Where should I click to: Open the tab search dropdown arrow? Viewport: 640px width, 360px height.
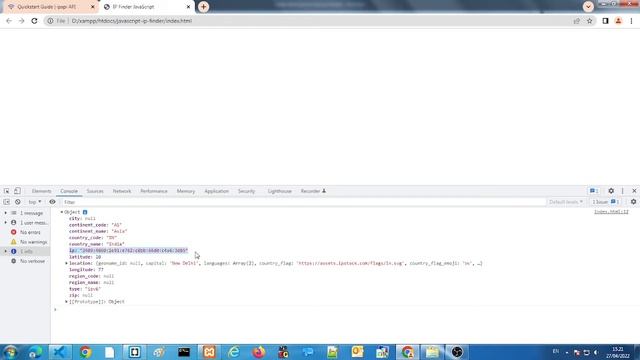coord(588,7)
